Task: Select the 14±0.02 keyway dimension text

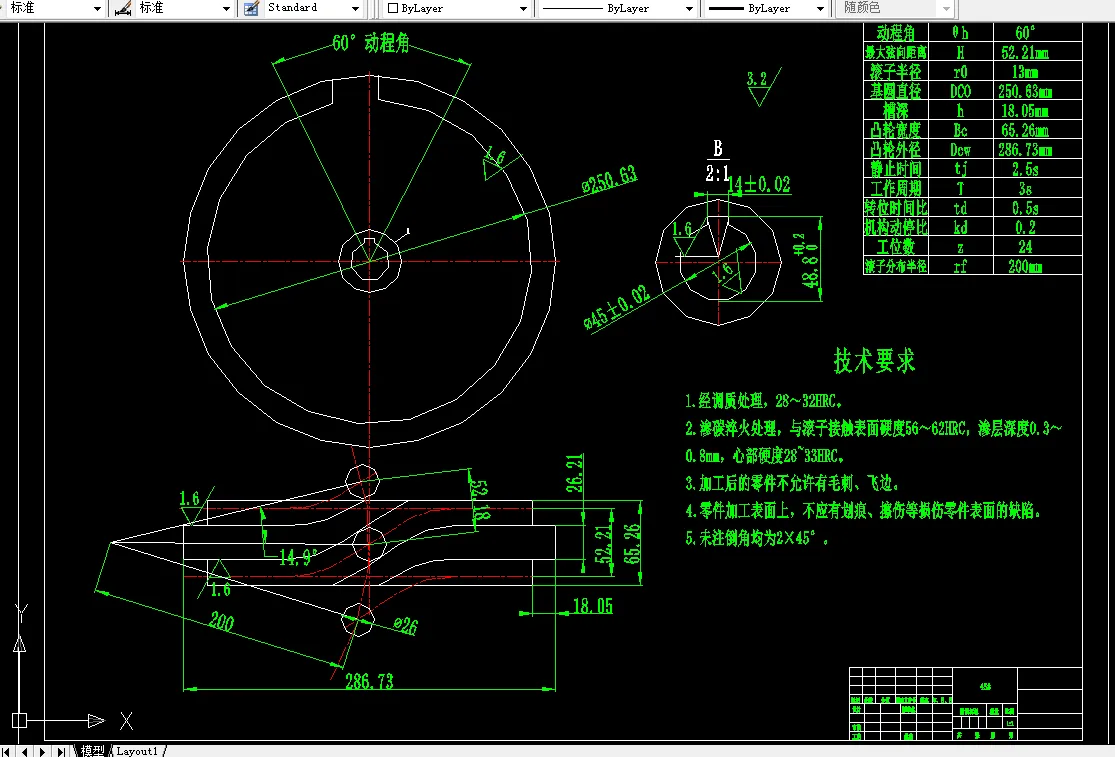Action: click(x=759, y=185)
